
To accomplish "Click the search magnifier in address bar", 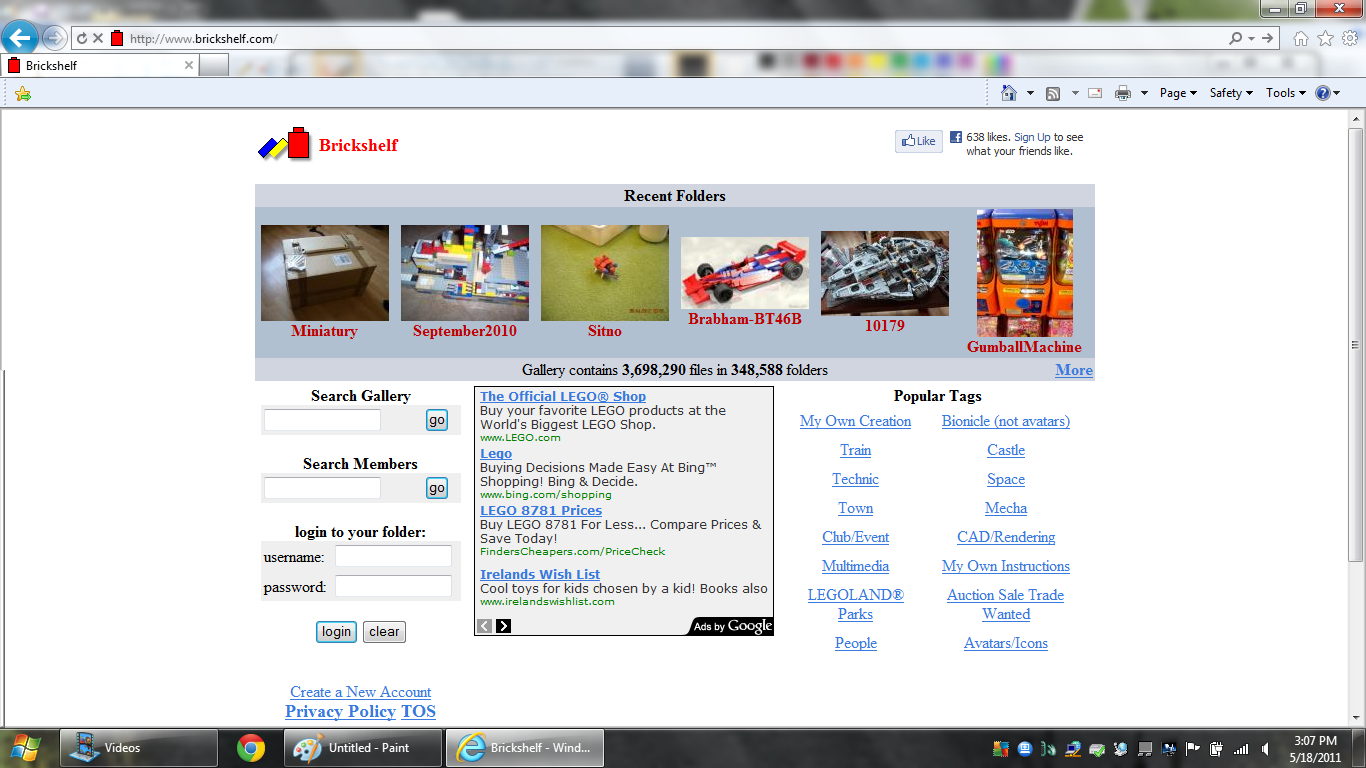I will coord(1237,38).
